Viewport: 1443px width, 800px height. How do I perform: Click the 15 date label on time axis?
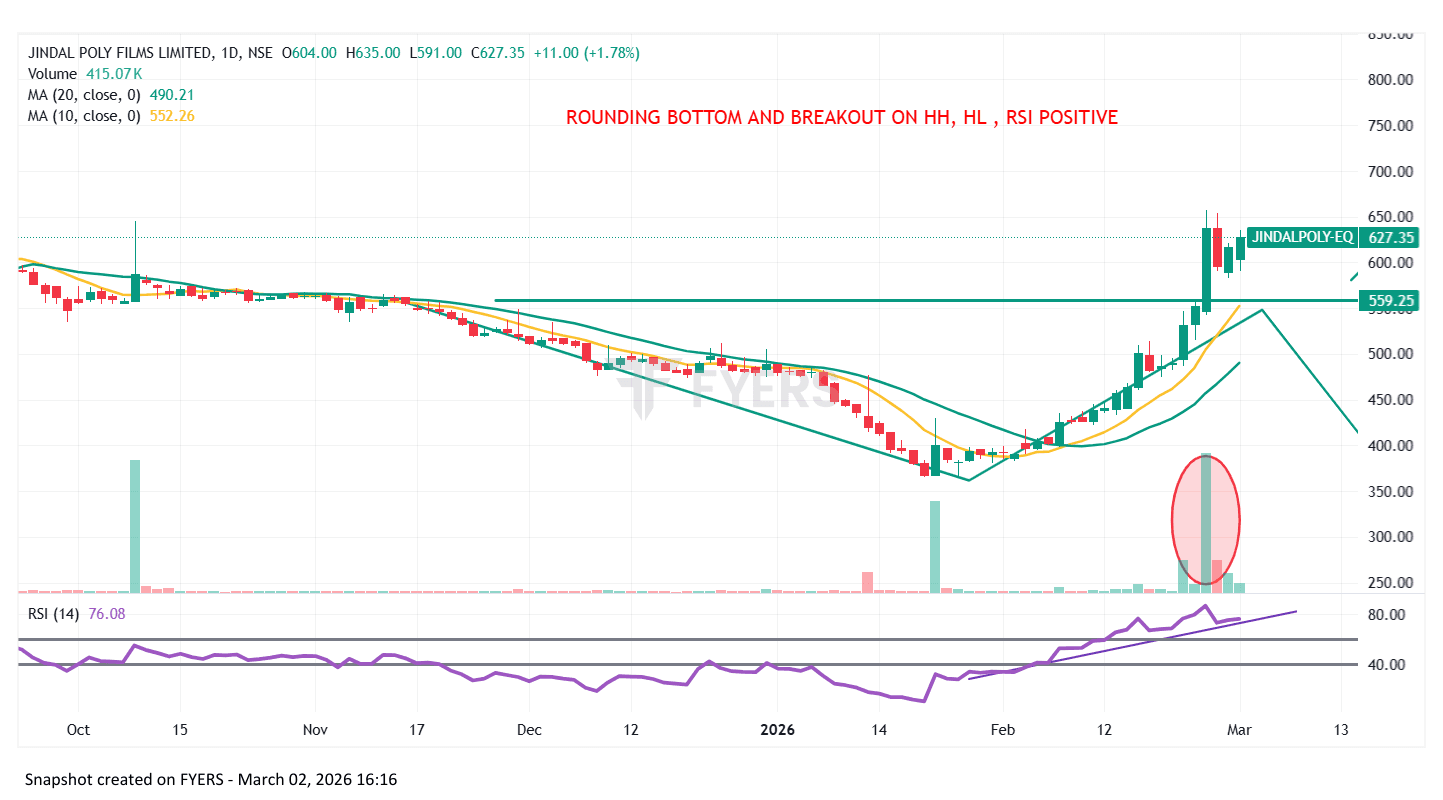(179, 730)
